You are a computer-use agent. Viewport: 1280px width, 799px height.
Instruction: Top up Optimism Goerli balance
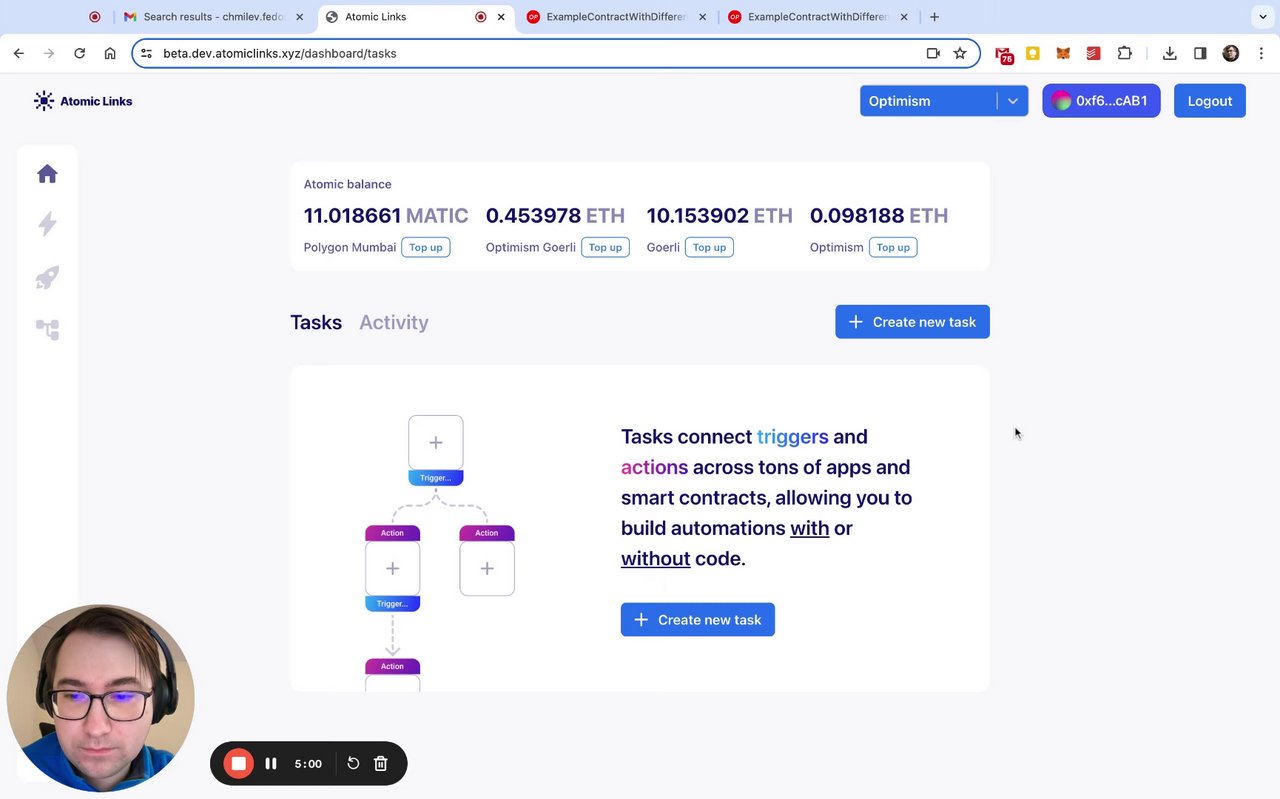coord(605,247)
